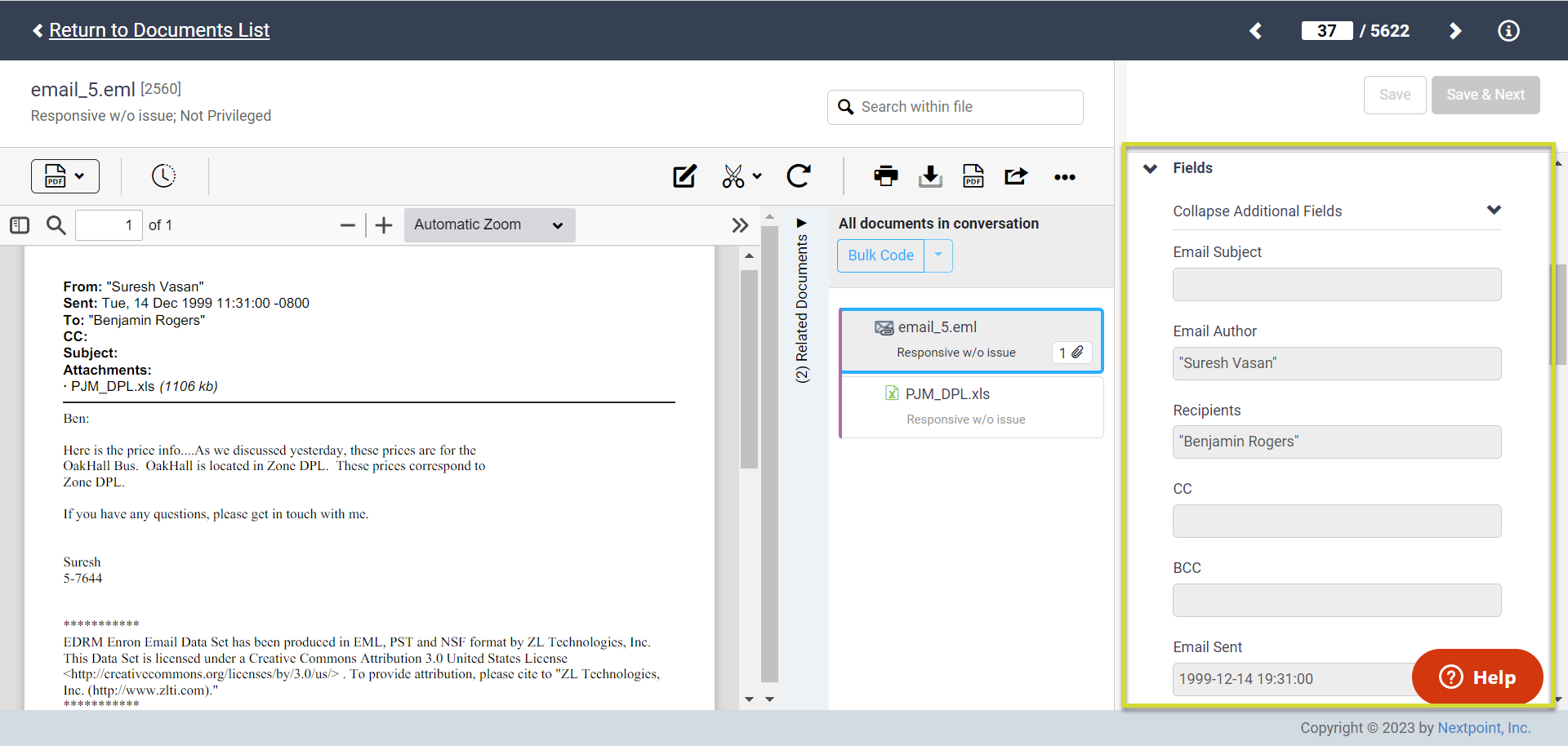This screenshot has width=1568, height=746.
Task: Open viewer tools double chevron
Action: [x=740, y=225]
